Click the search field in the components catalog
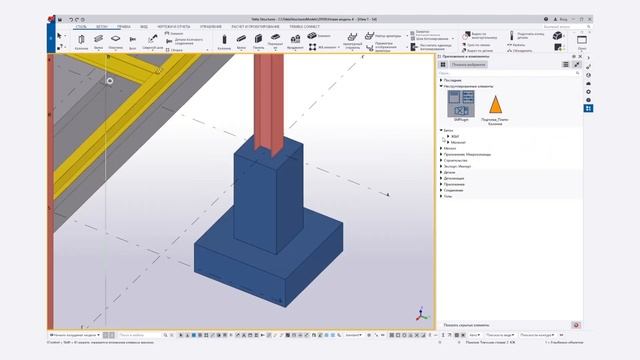 click(x=509, y=73)
